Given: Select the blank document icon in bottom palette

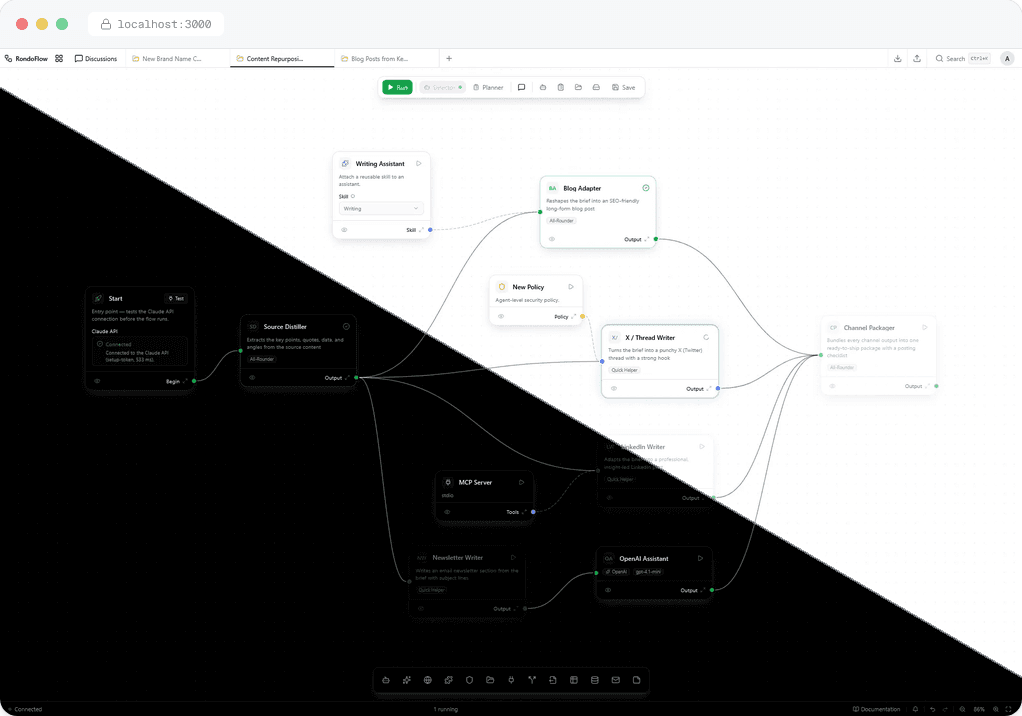Looking at the screenshot, I should tap(636, 680).
